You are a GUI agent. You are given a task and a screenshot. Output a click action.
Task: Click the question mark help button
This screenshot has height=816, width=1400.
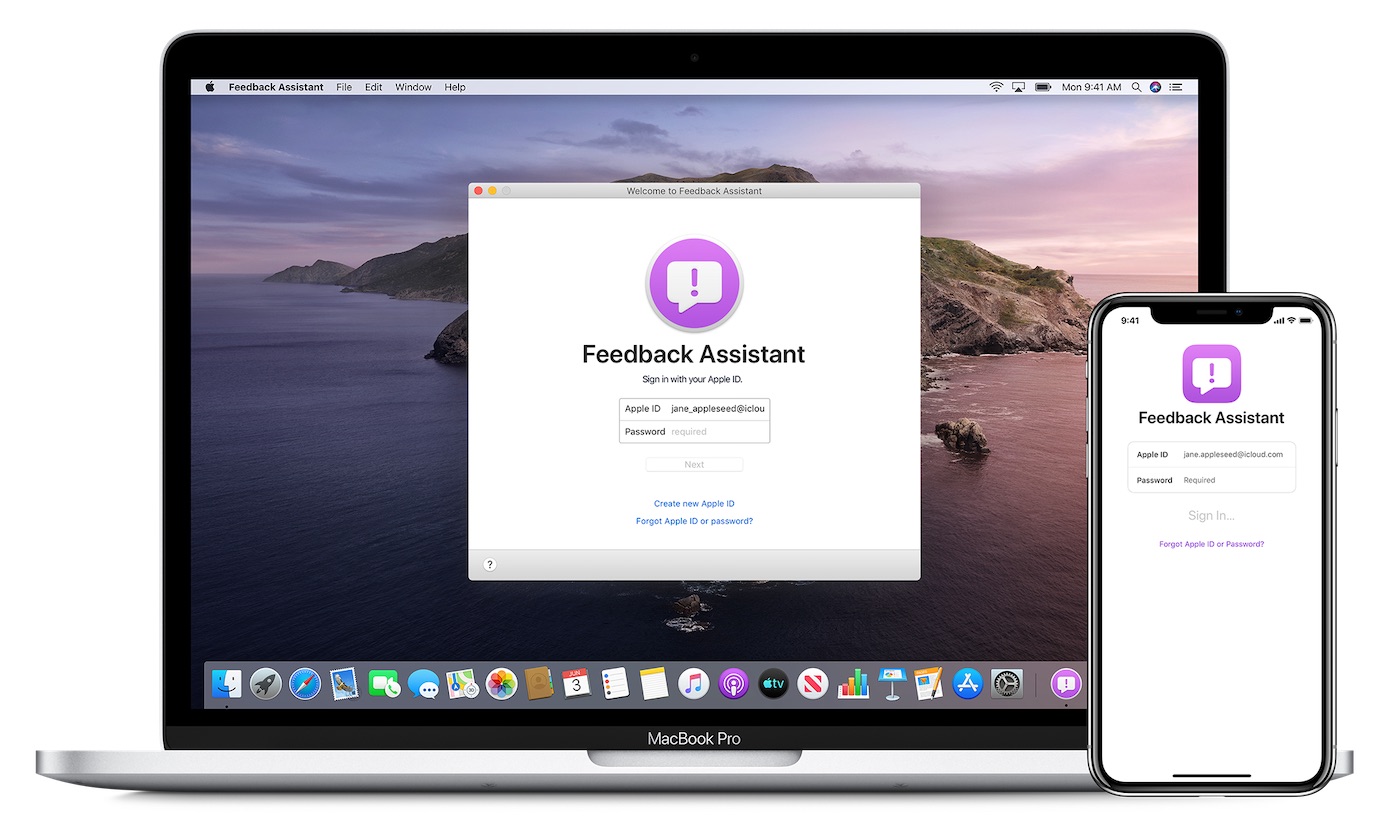[x=490, y=564]
